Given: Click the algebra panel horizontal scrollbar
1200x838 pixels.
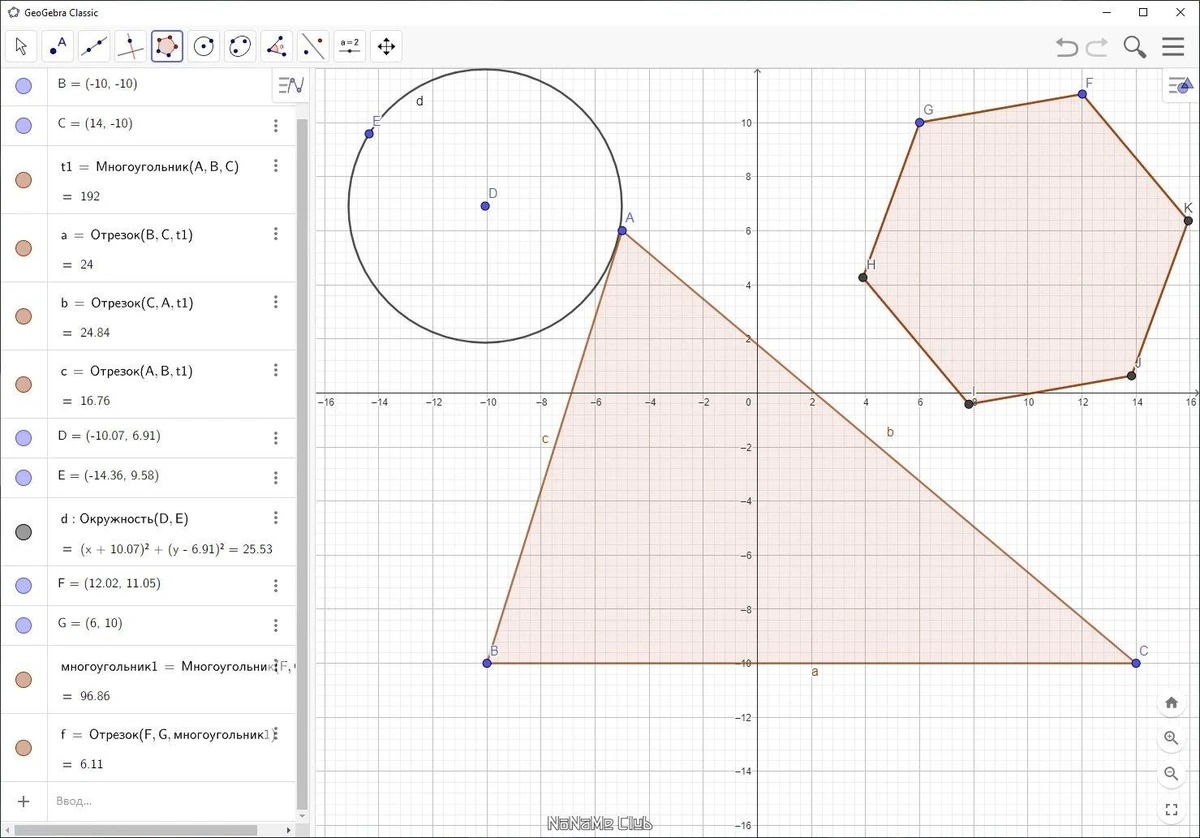Looking at the screenshot, I should pos(135,830).
